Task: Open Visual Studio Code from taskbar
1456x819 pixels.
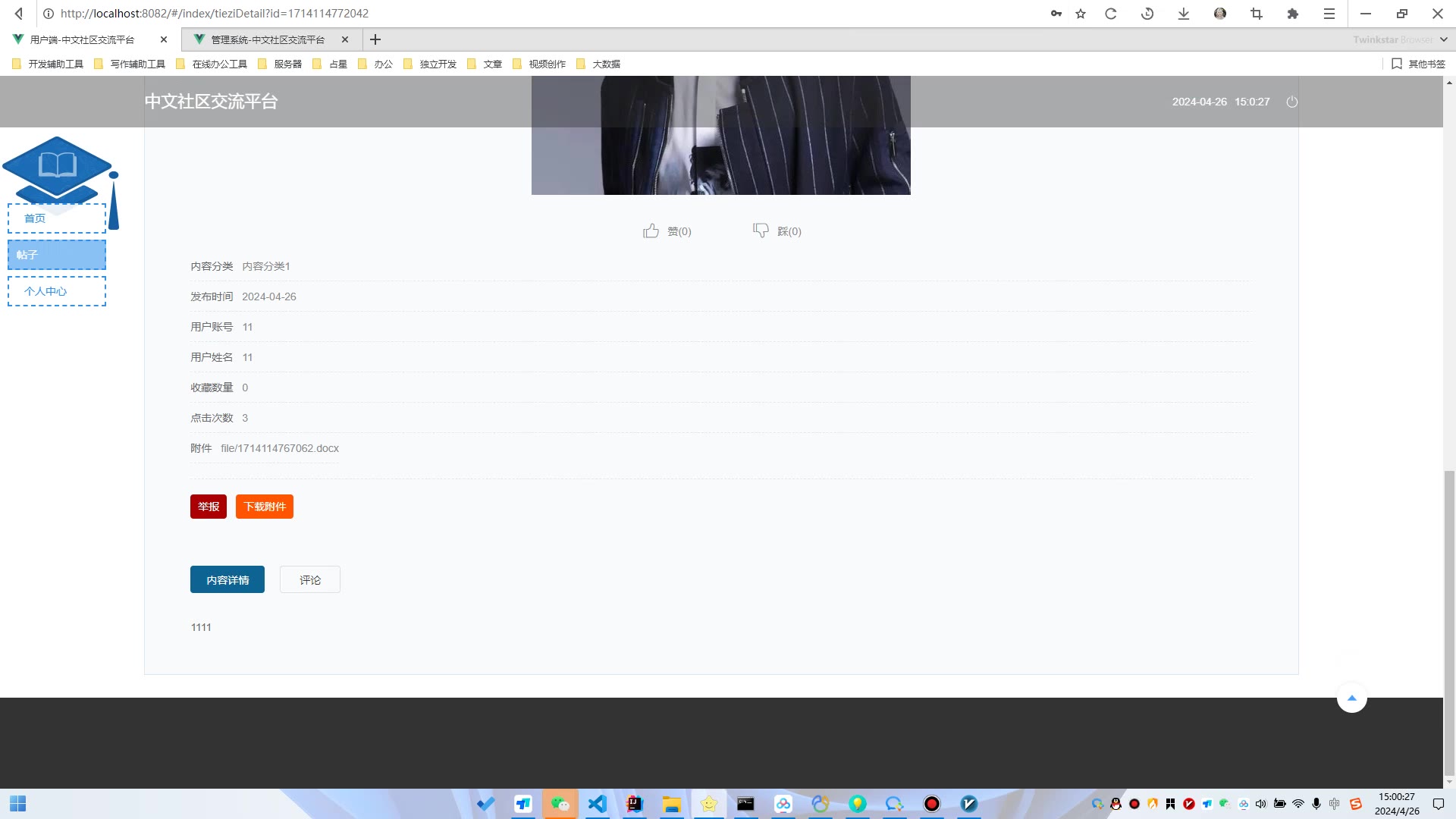Action: [598, 804]
